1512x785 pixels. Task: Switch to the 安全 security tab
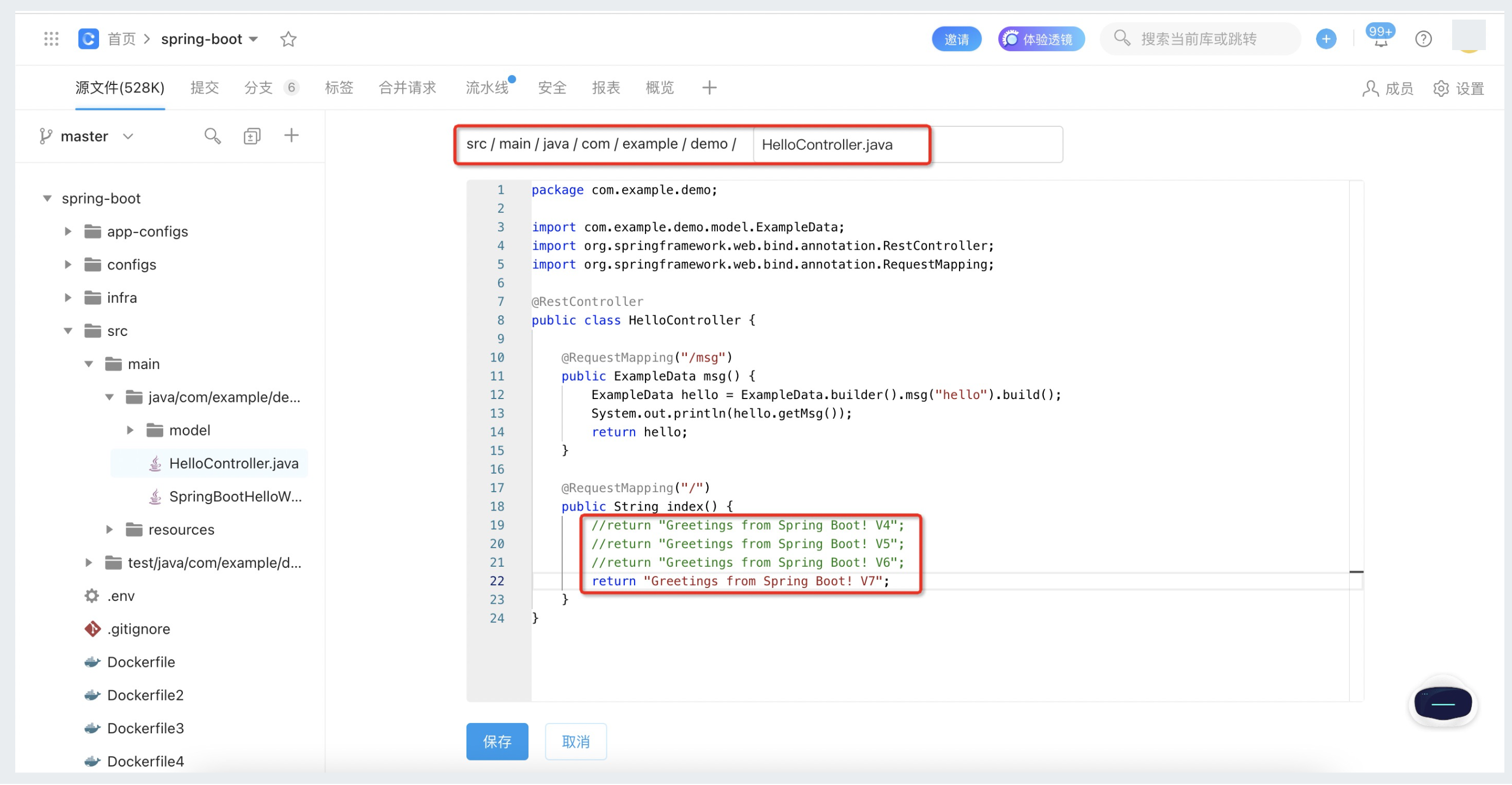tap(552, 88)
